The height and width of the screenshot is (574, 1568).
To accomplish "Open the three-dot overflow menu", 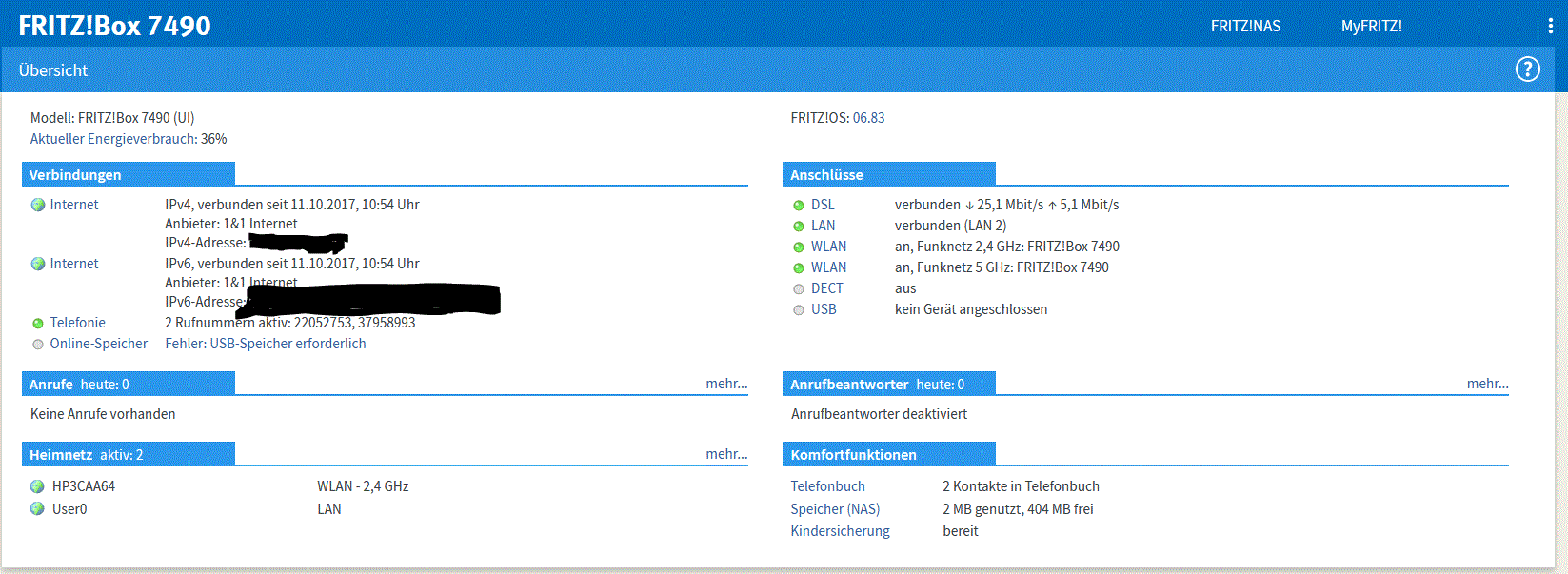I will click(1550, 26).
